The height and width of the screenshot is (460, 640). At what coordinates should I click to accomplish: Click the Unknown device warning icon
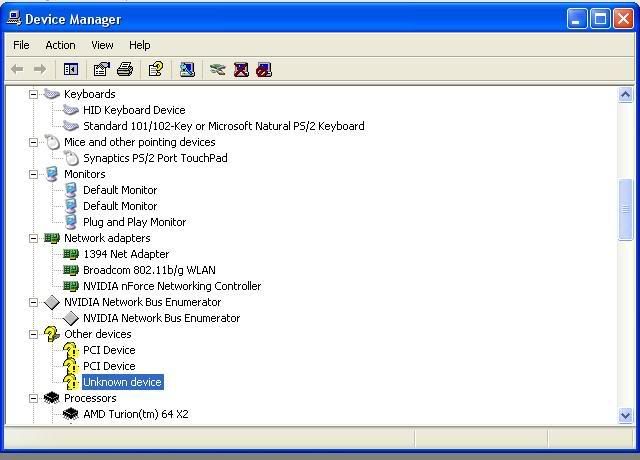(x=71, y=382)
